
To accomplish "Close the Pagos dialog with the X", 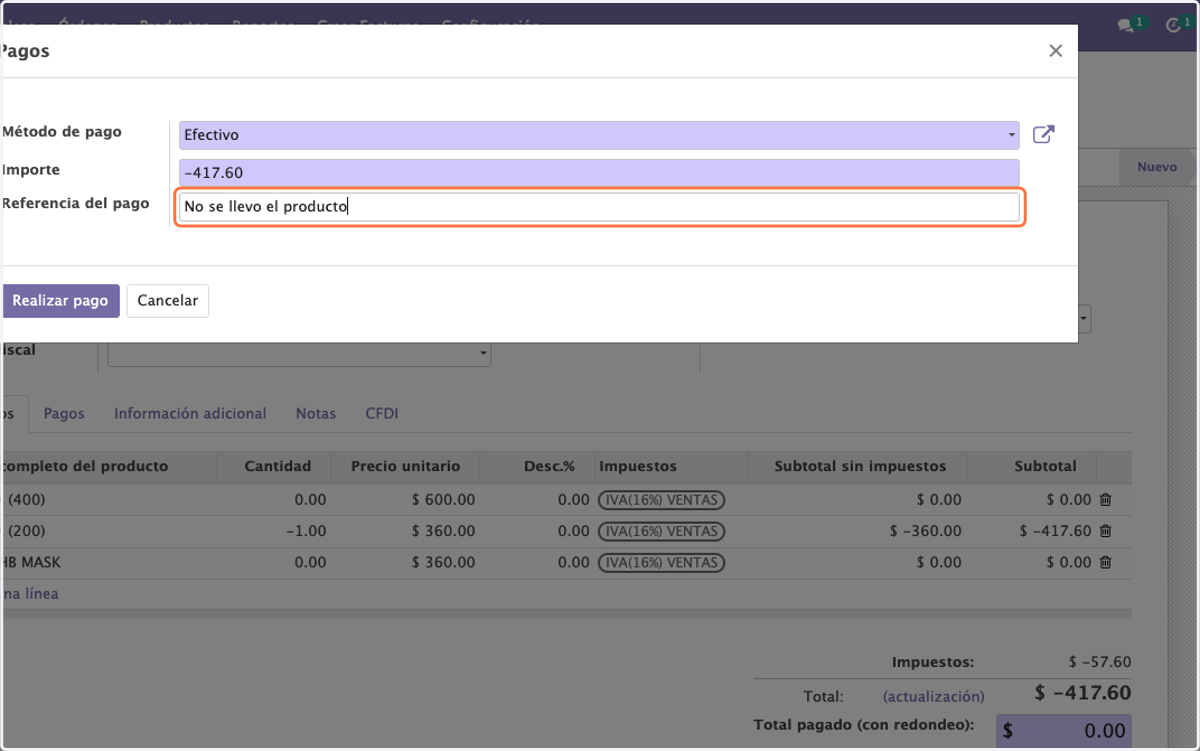I will (x=1055, y=51).
